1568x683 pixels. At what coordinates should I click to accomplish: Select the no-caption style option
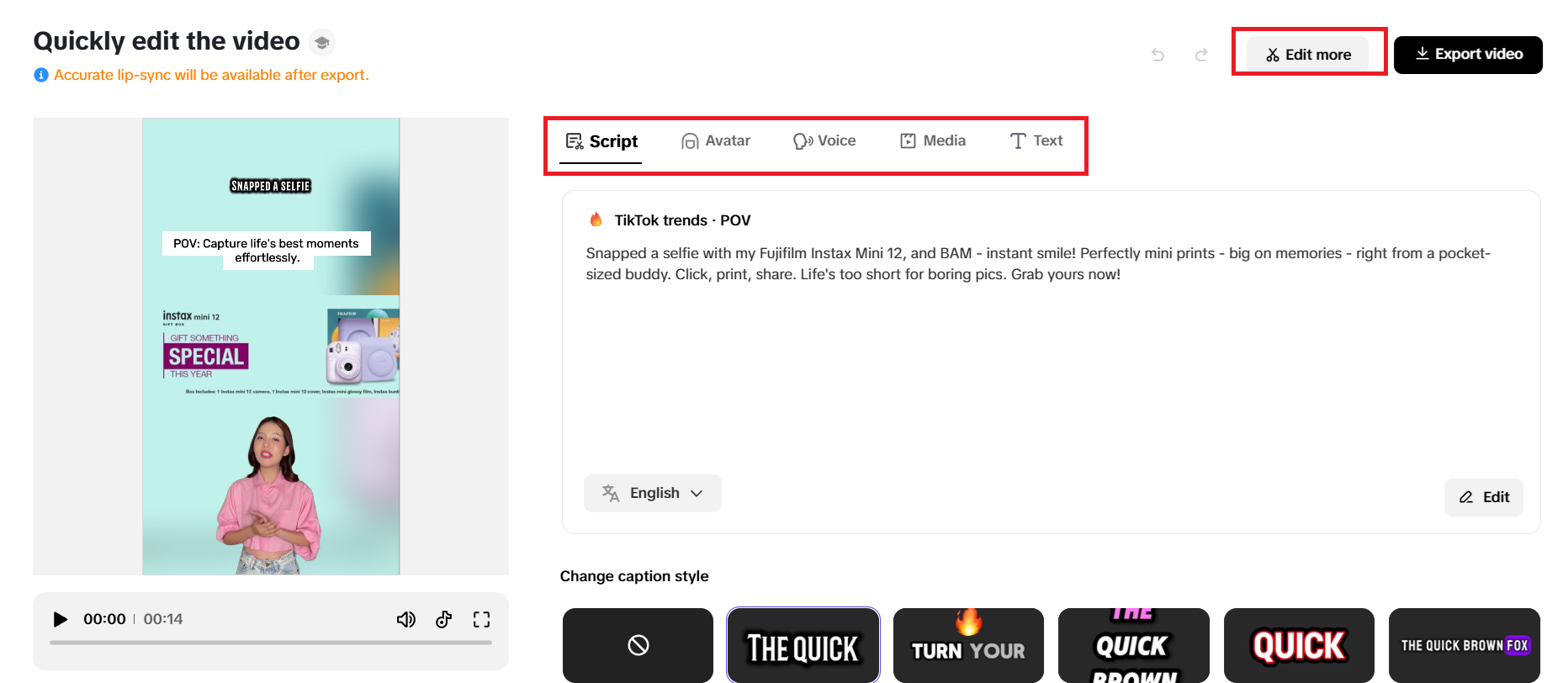click(638, 645)
